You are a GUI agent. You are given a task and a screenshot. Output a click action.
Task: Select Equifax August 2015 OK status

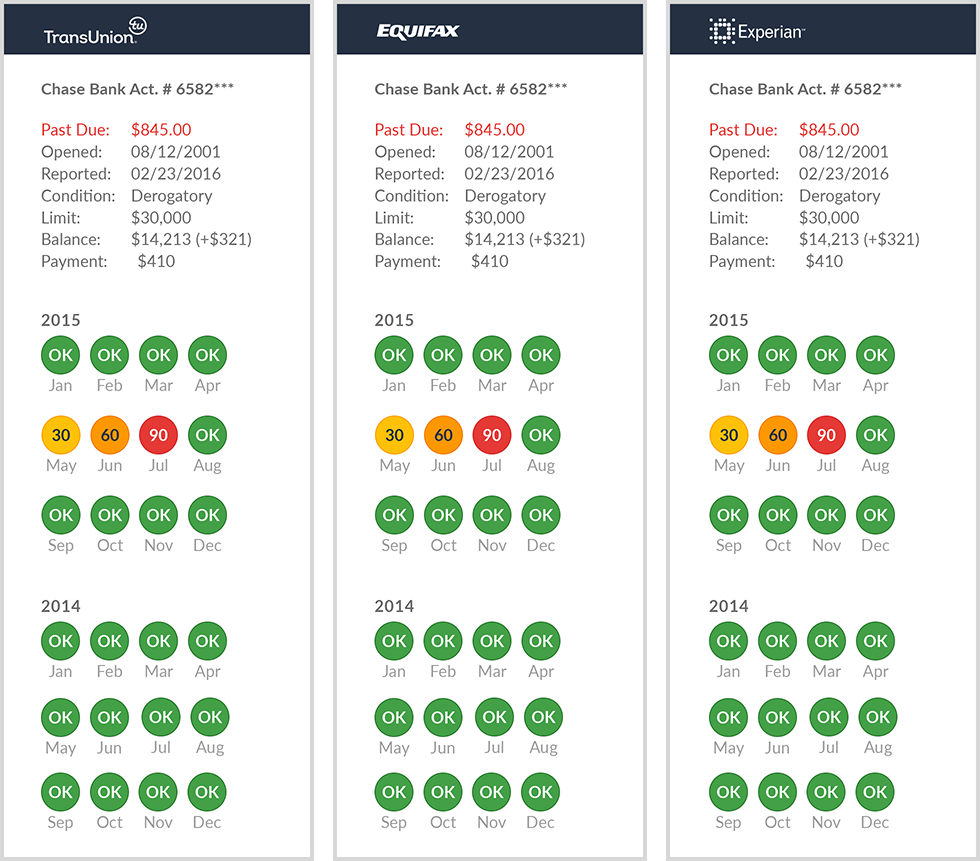tap(541, 436)
